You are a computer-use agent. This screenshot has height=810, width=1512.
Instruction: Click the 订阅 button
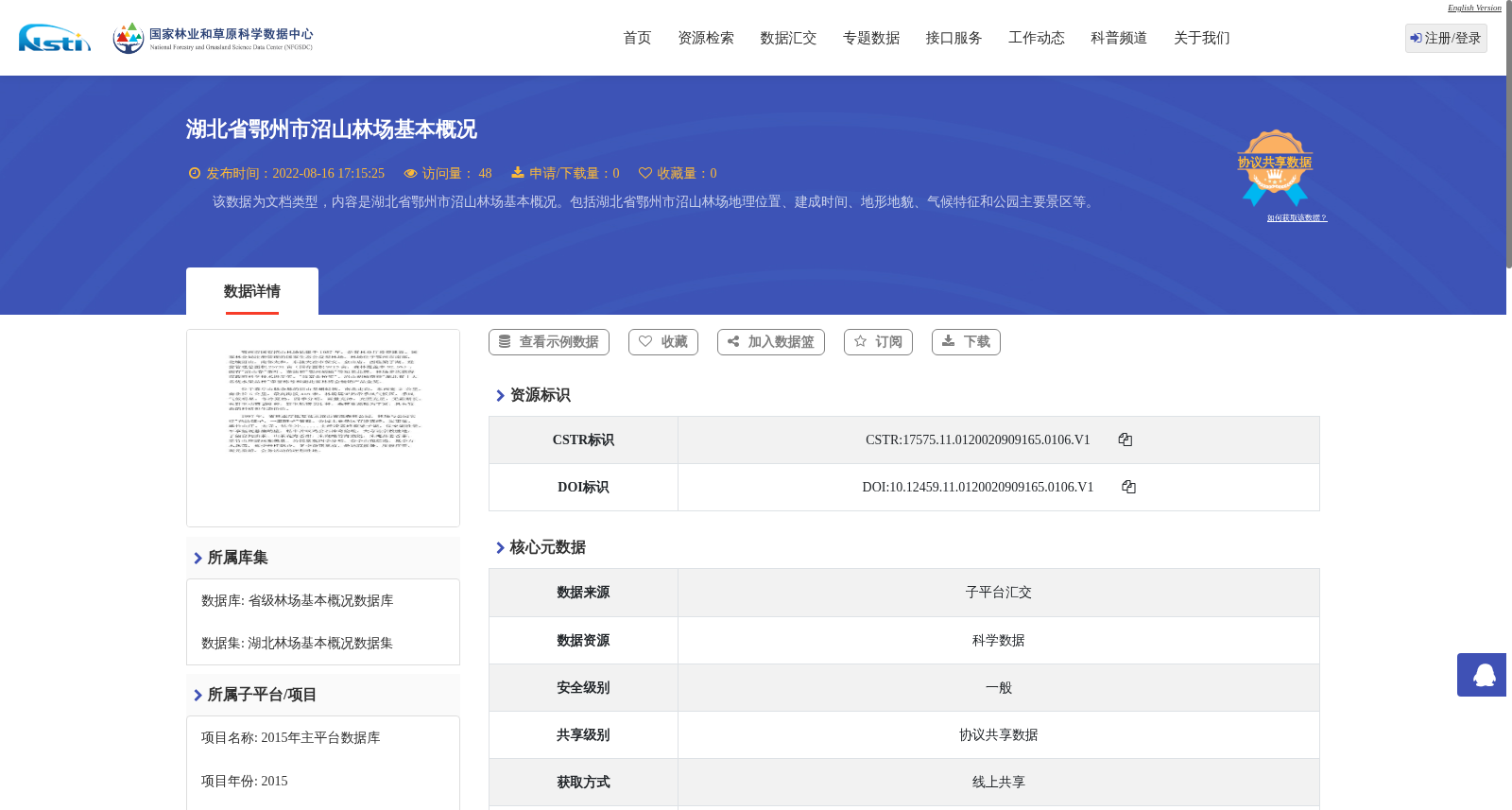878,342
